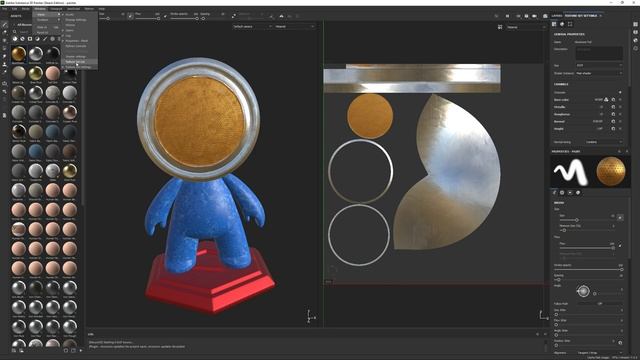Viewport: 640px width, 360px height.
Task: Select the Polygon Fill tool
Action: [5, 48]
